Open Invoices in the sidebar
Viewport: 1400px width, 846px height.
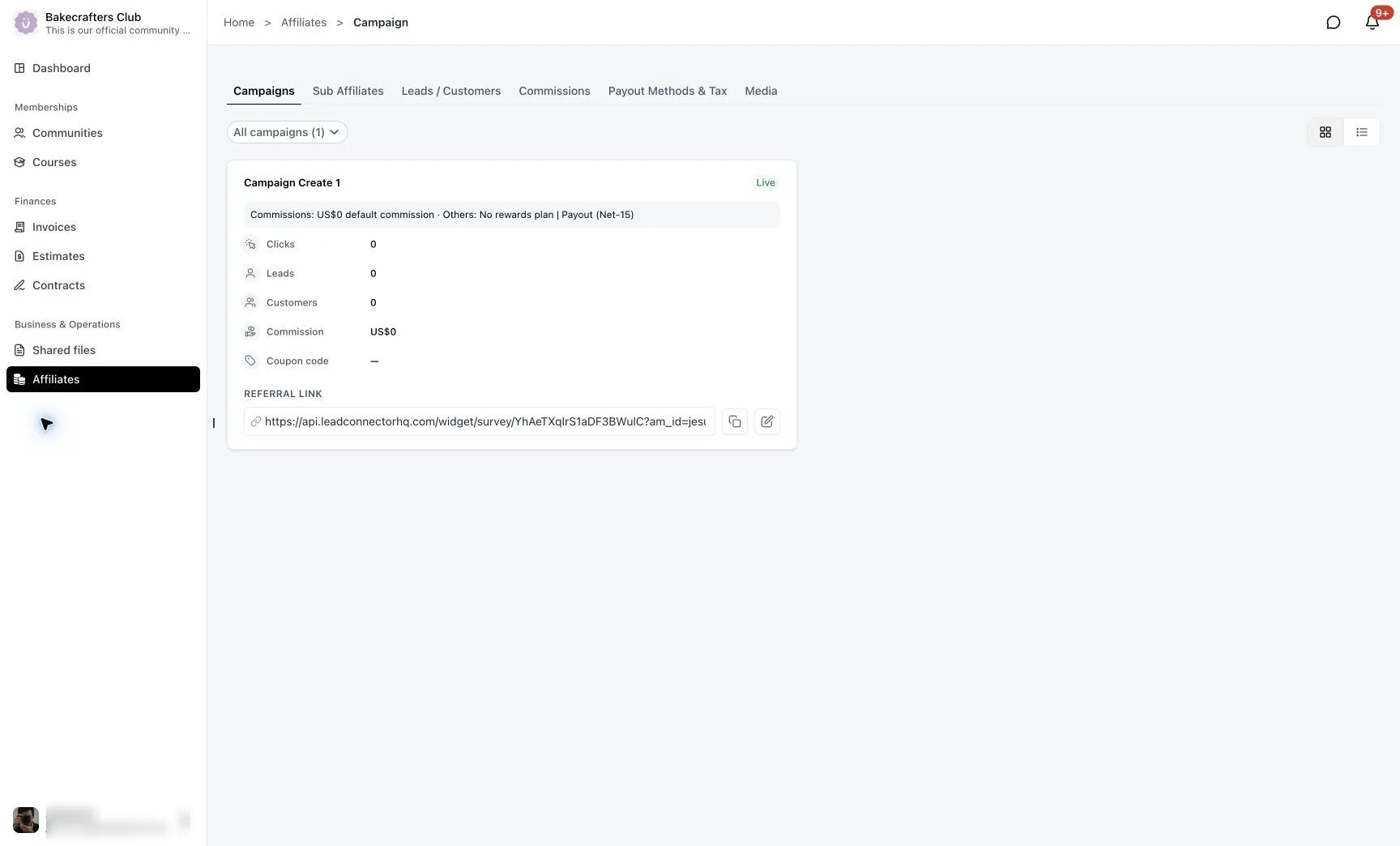(x=103, y=227)
